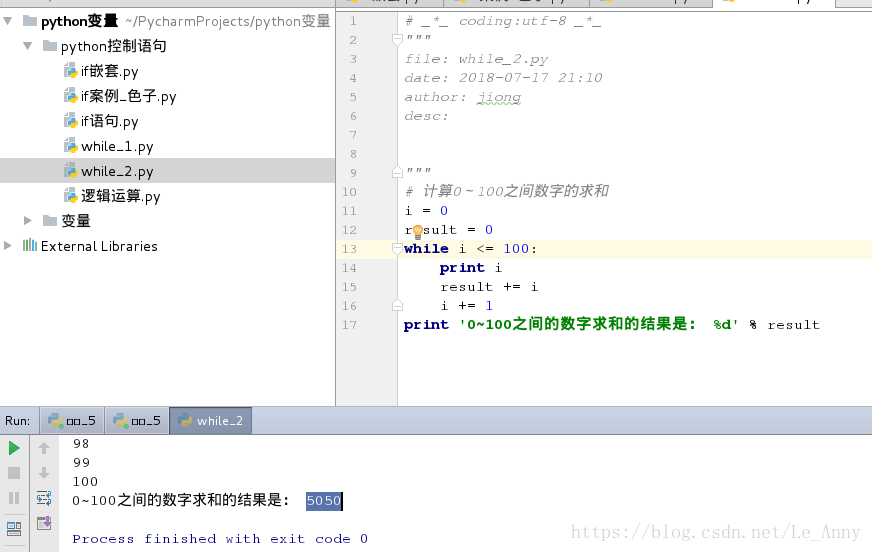This screenshot has width=872, height=552.
Task: Select while_1.py file
Action: [117, 146]
